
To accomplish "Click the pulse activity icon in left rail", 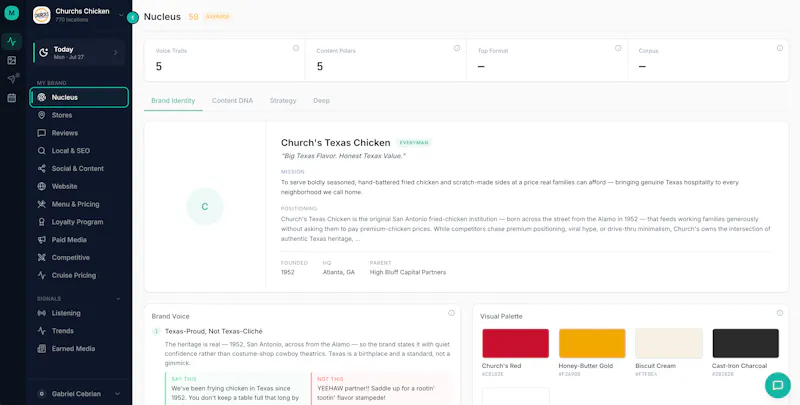I will (12, 42).
